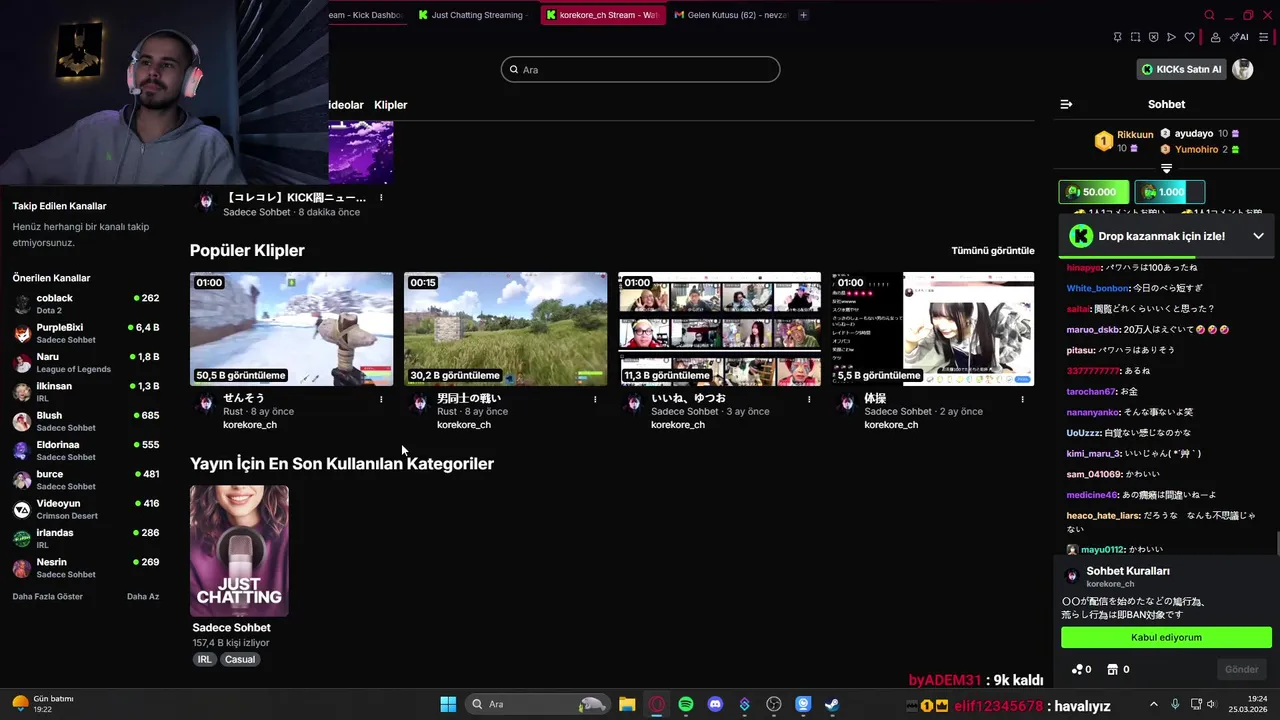Play the せんそう clip thumbnail

[291, 329]
